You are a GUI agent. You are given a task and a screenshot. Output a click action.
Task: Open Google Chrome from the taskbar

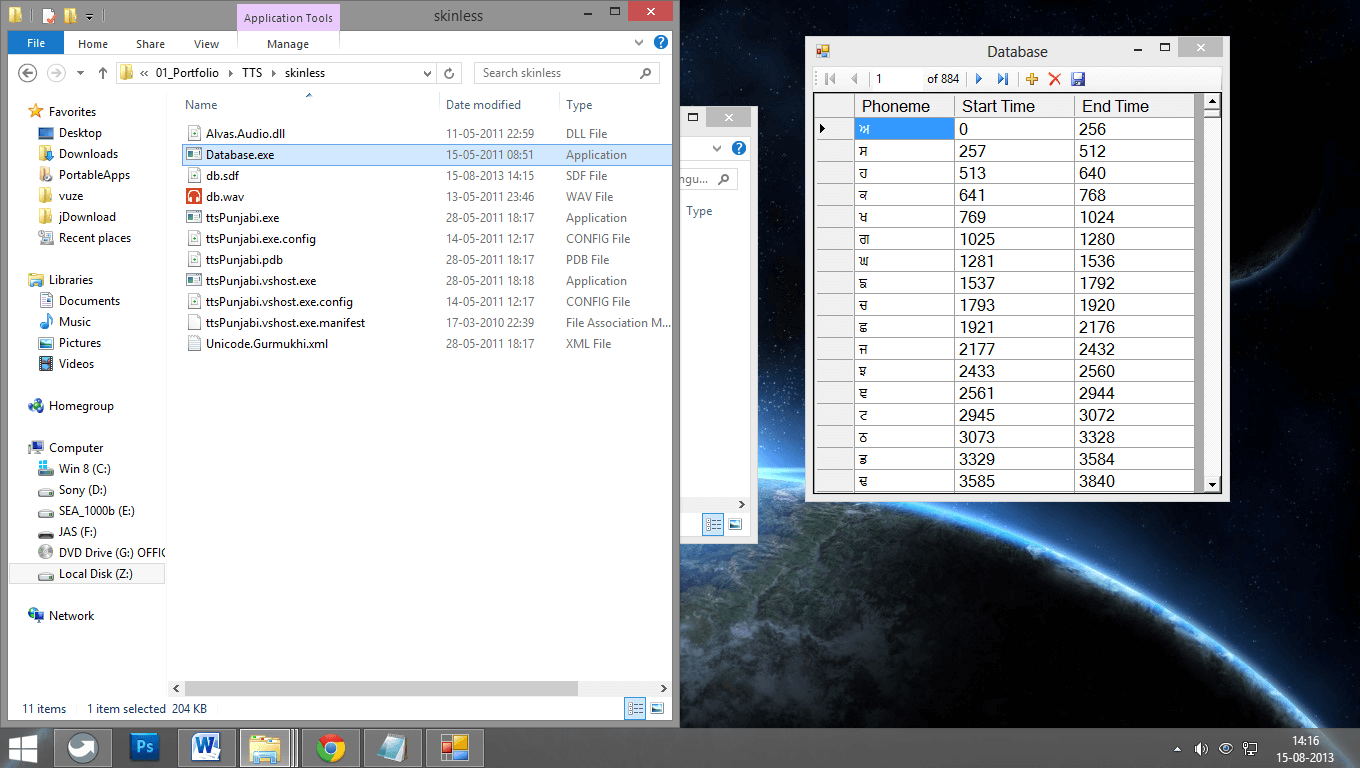[331, 747]
